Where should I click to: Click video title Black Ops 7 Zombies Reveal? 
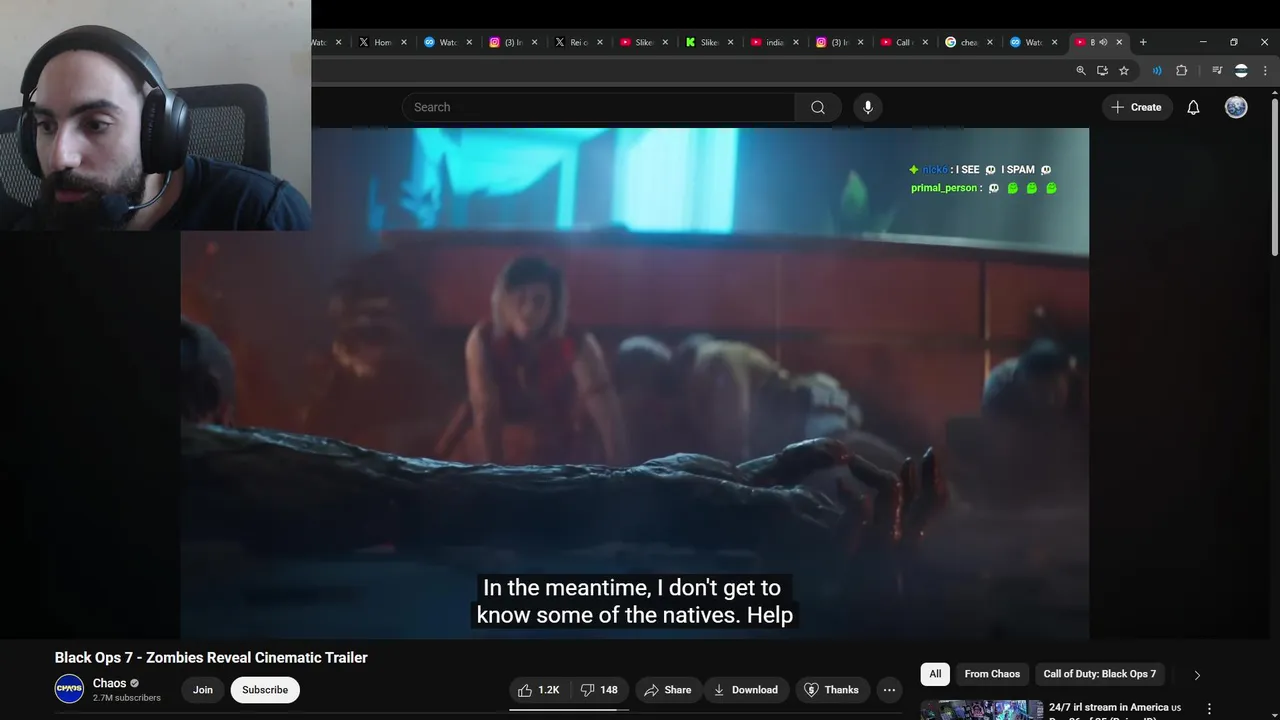tap(211, 658)
